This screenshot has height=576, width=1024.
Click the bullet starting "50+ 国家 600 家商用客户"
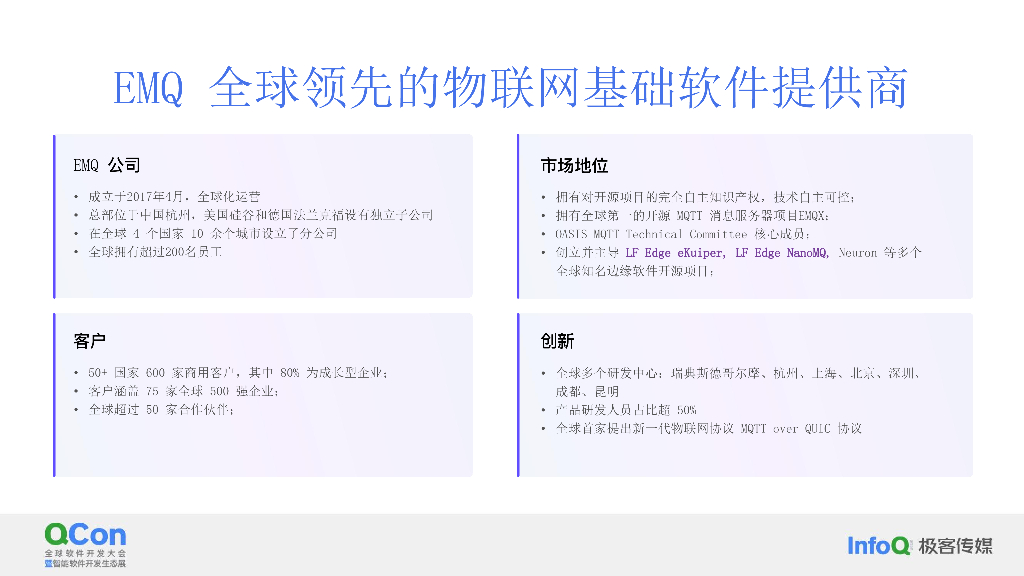tap(238, 373)
